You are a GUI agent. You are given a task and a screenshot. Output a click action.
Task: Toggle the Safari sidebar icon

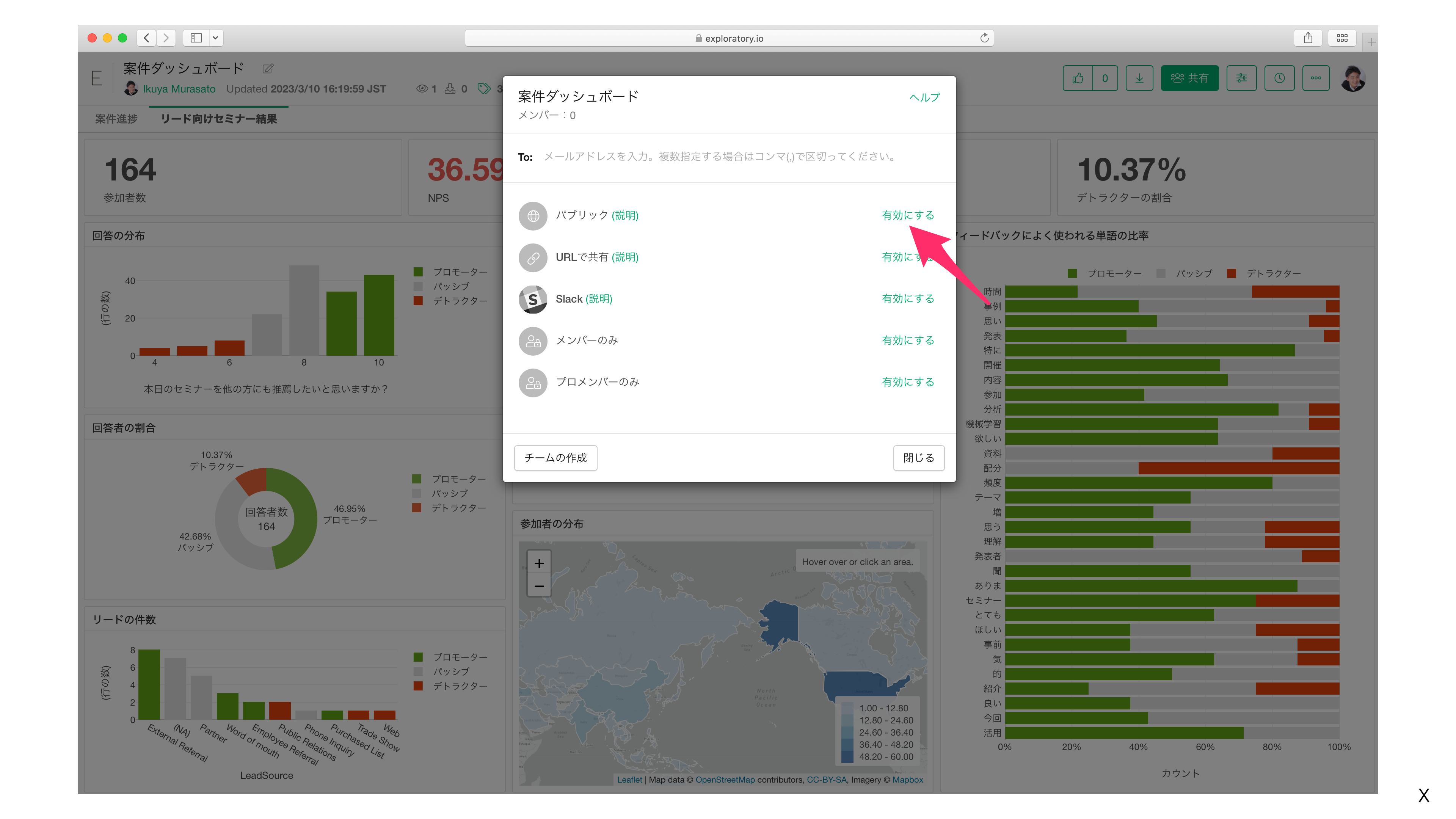pyautogui.click(x=196, y=38)
